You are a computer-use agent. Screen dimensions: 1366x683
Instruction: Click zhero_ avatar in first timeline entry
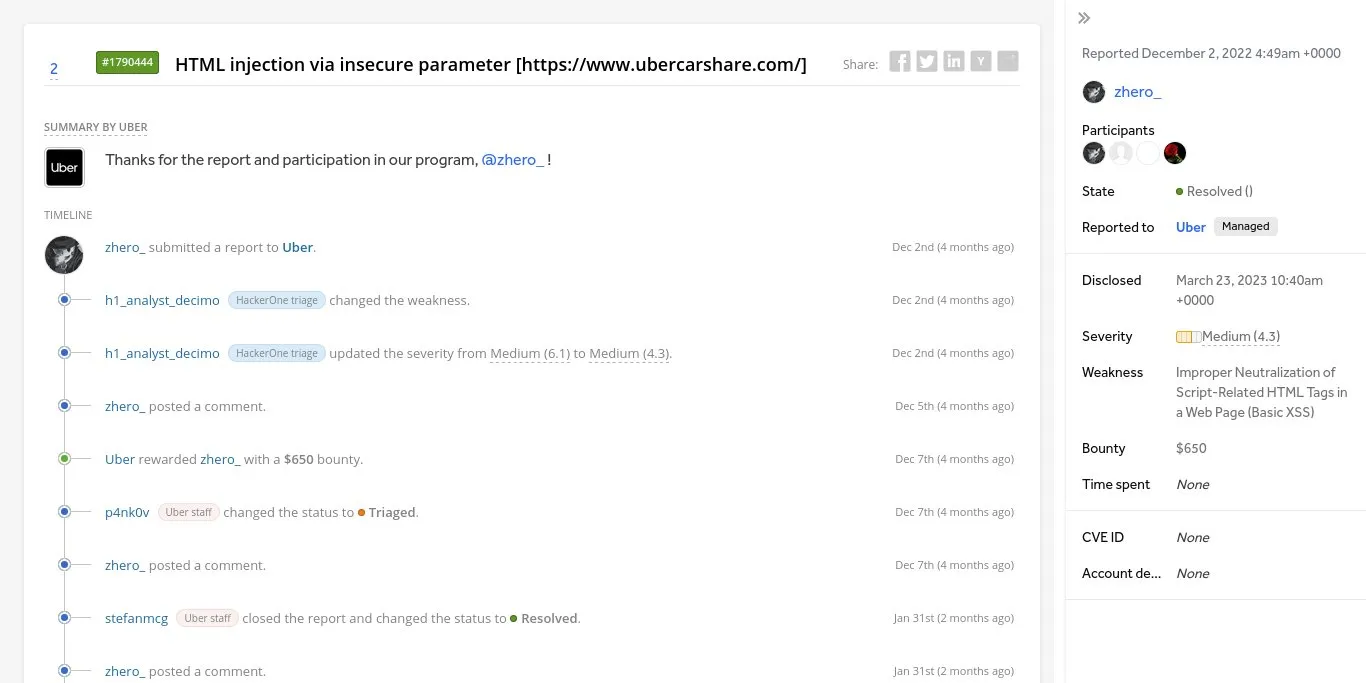[64, 254]
